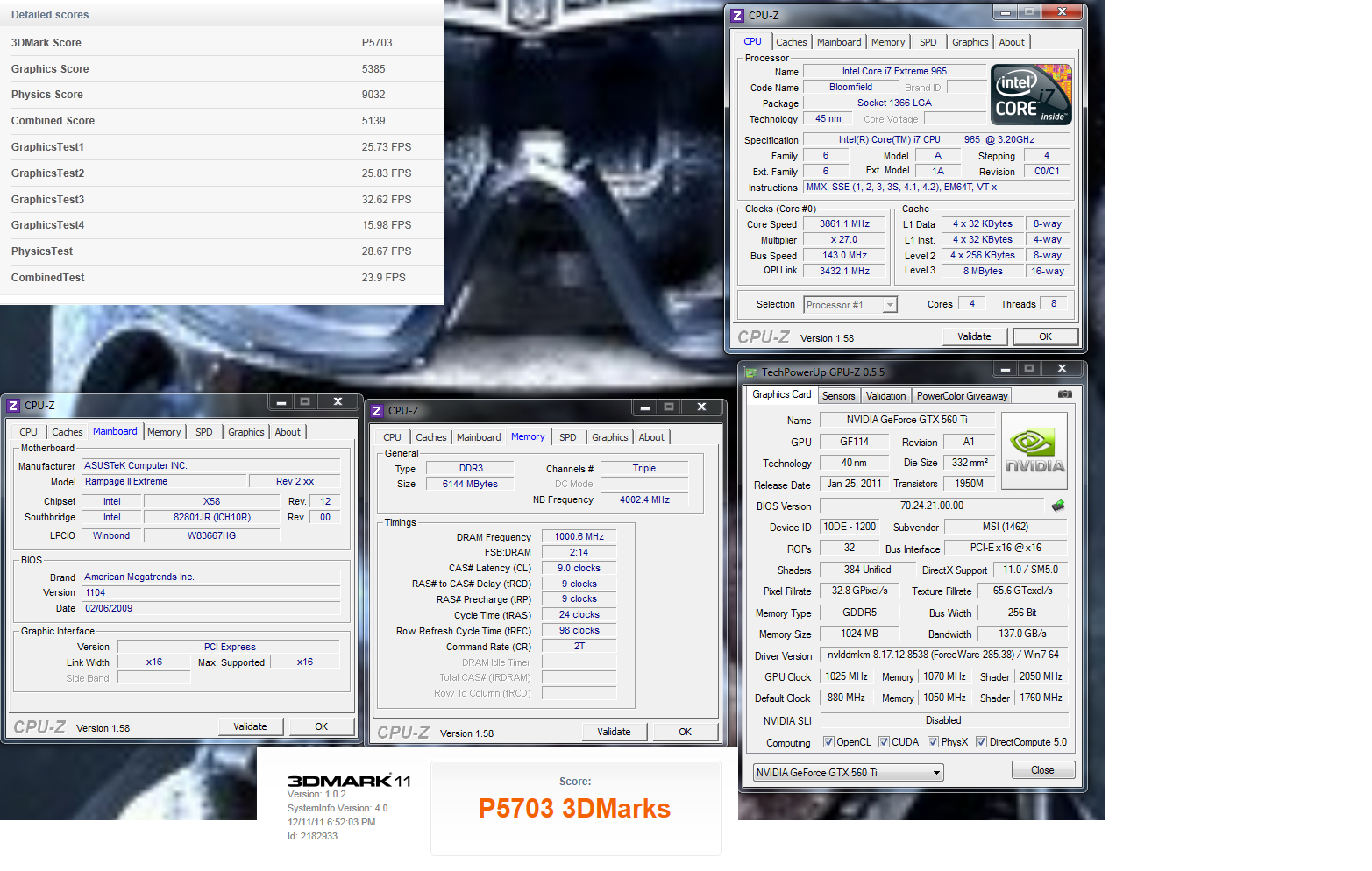Click the GPU-Z screenshot camera icon
The height and width of the screenshot is (871, 1372).
point(1064,394)
